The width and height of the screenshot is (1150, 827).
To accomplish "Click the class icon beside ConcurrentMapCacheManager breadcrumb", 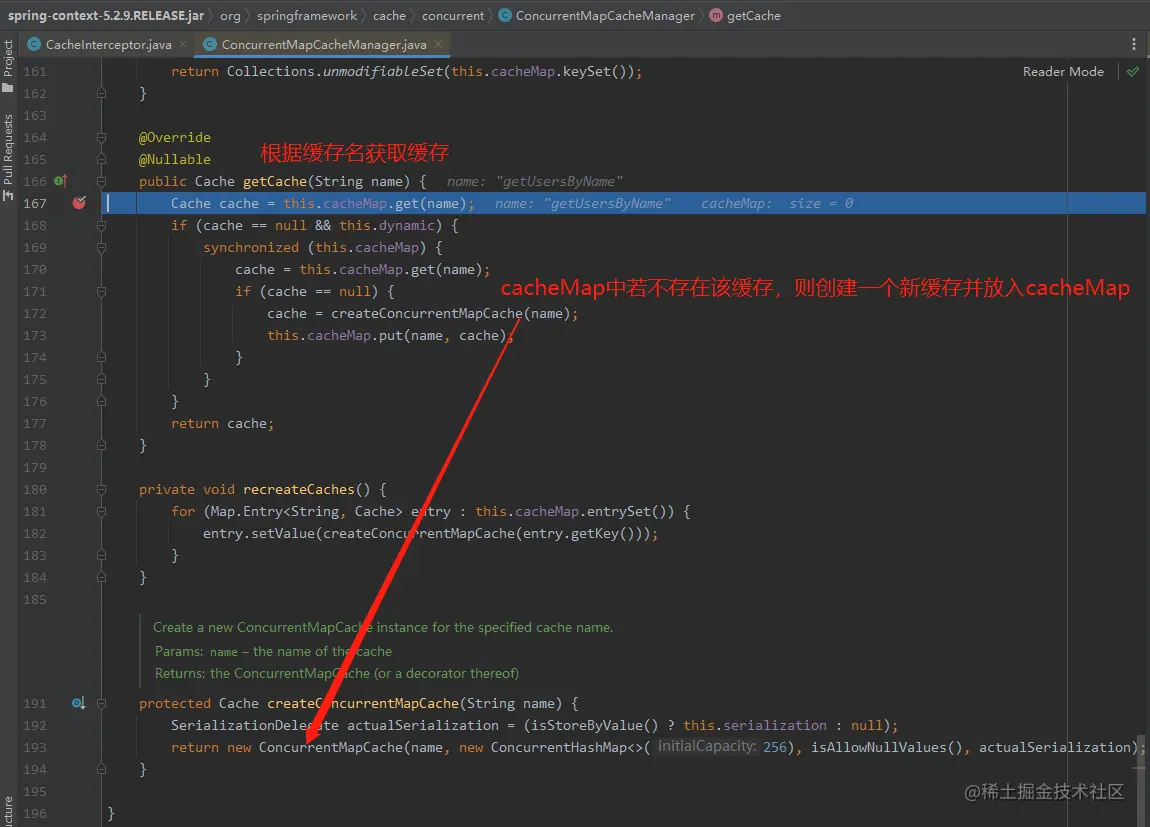I will tap(505, 15).
